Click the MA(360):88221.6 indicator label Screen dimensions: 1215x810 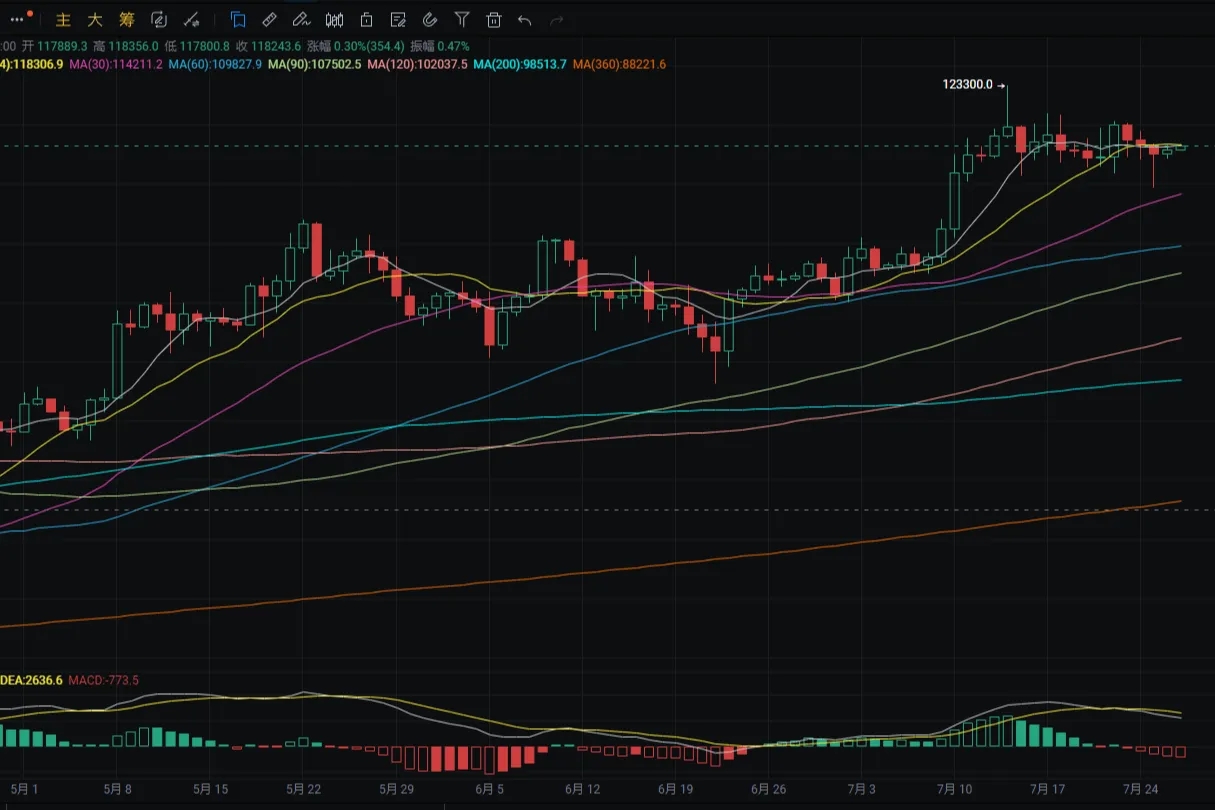point(619,64)
